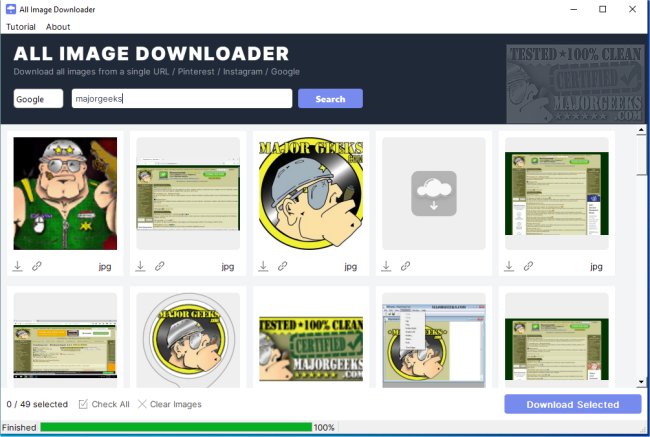Open the Tutorial menu
Image resolution: width=650 pixels, height=437 pixels.
tap(21, 27)
